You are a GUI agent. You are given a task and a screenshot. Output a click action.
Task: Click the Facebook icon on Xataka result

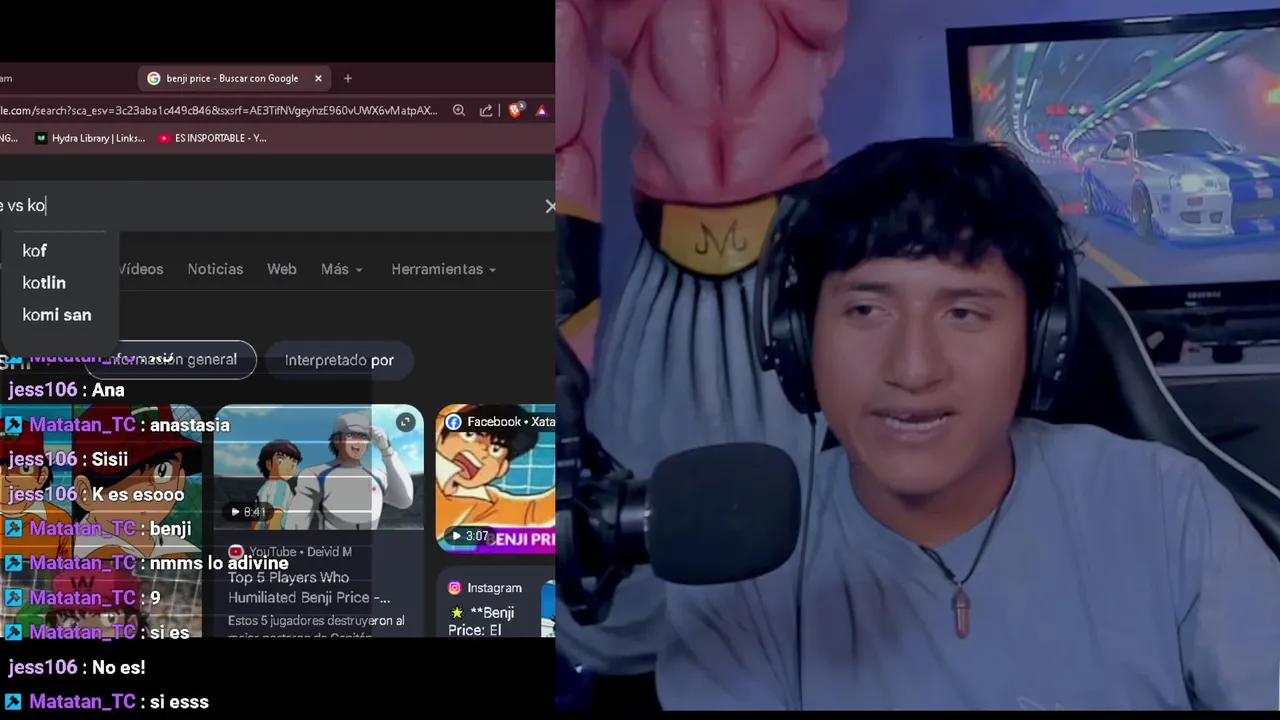pos(453,422)
